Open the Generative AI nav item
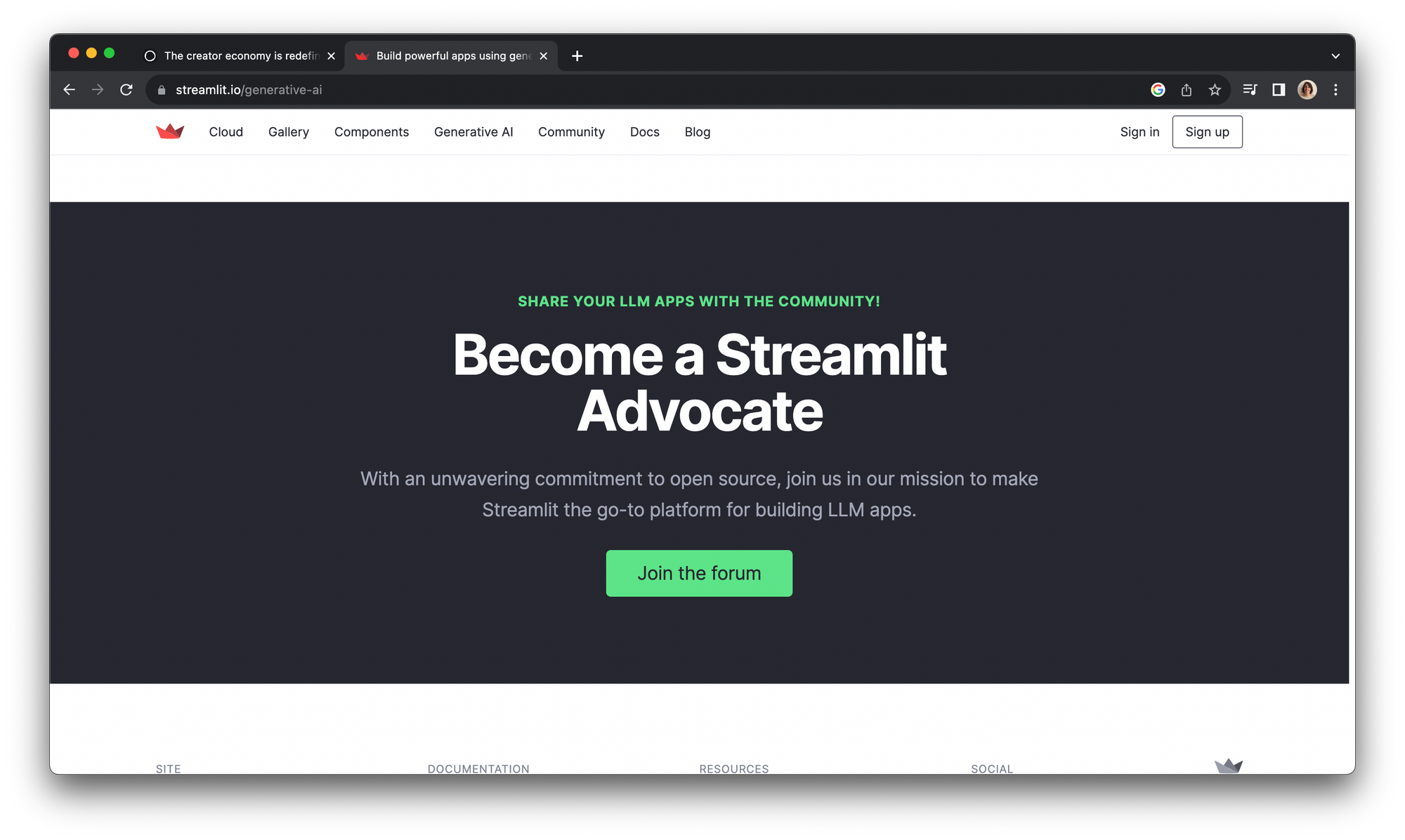Image resolution: width=1405 pixels, height=840 pixels. coord(473,132)
